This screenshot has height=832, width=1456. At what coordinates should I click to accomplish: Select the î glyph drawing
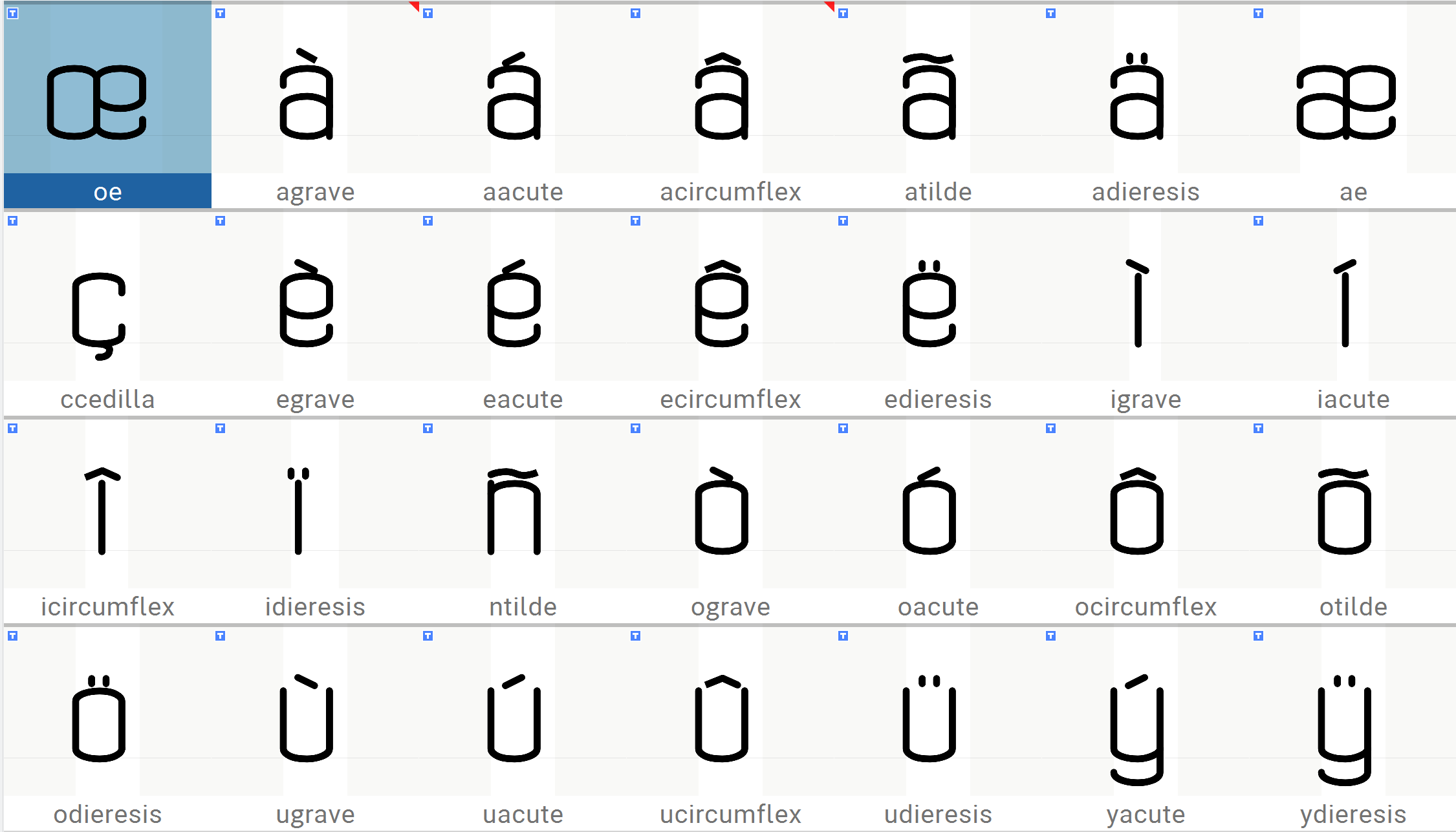(102, 511)
